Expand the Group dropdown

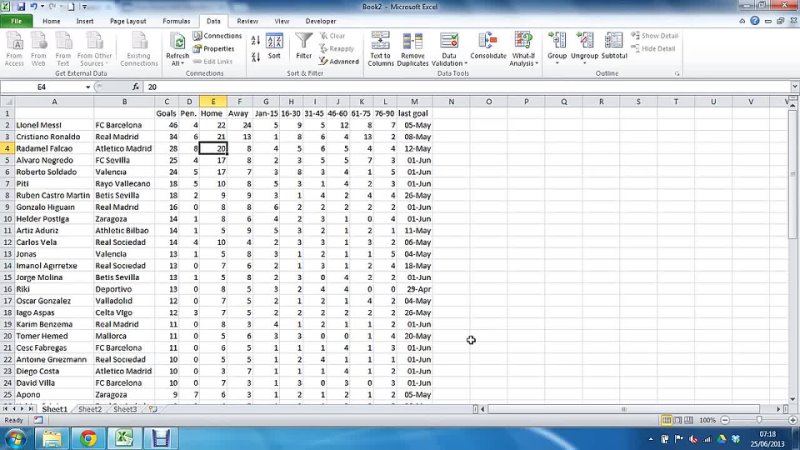(557, 63)
